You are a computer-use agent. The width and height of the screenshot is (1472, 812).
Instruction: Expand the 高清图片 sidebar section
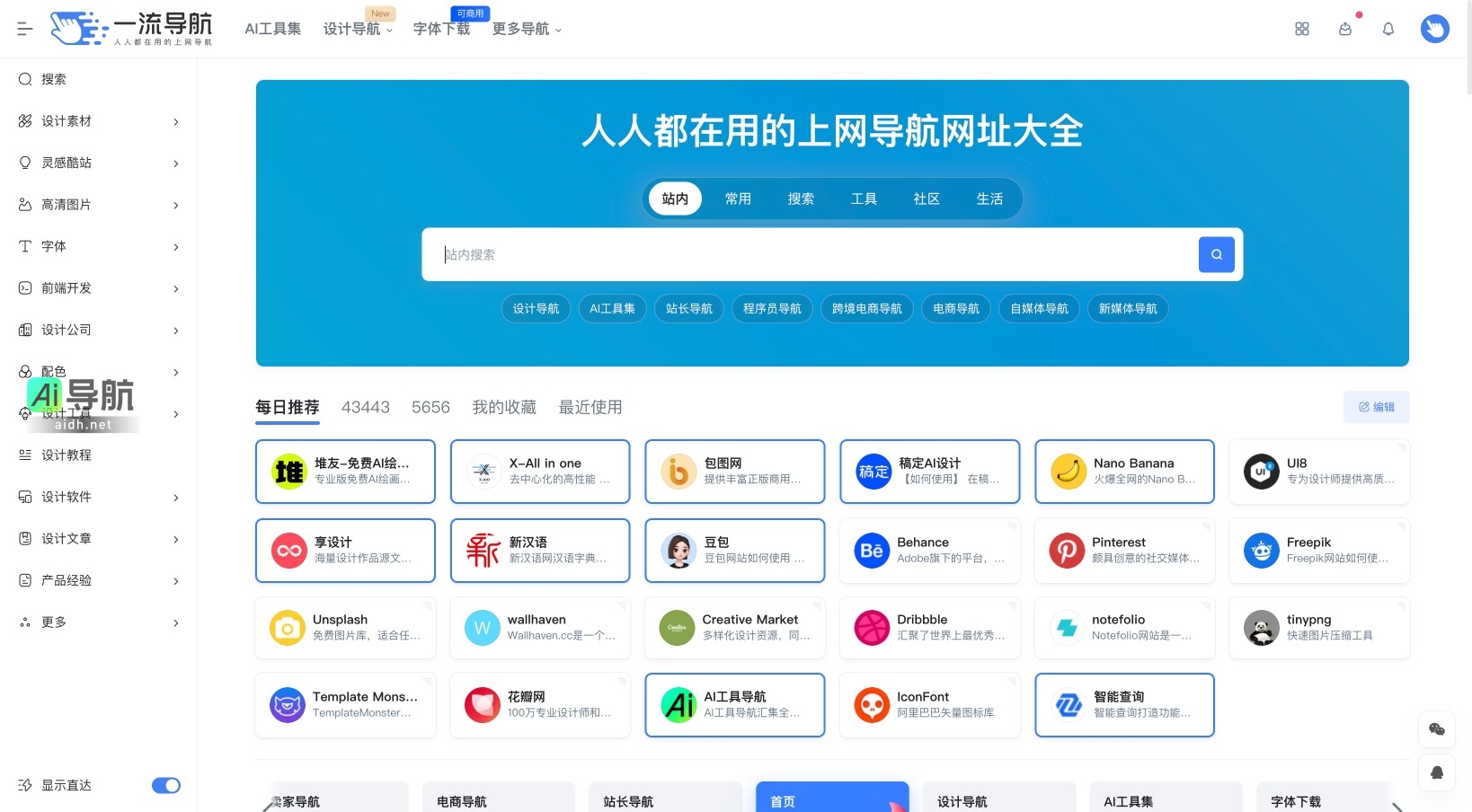click(175, 205)
